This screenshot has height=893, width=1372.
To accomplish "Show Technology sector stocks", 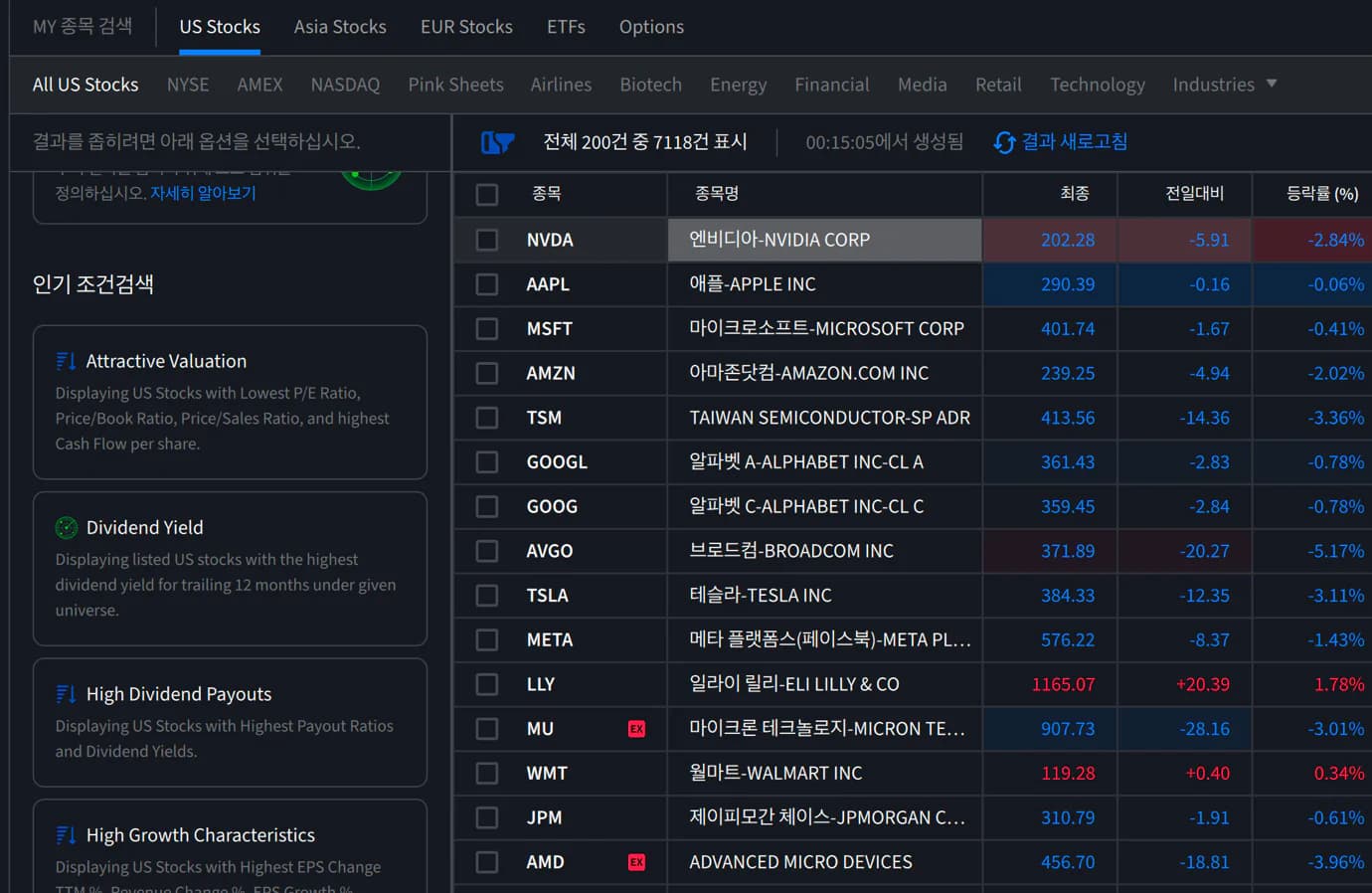I will (1098, 85).
